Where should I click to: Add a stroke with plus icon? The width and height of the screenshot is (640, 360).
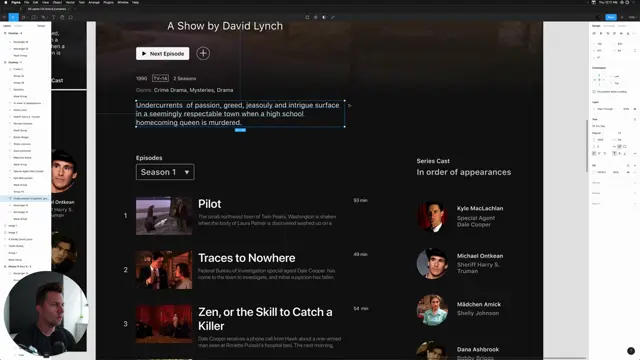pos(635,183)
